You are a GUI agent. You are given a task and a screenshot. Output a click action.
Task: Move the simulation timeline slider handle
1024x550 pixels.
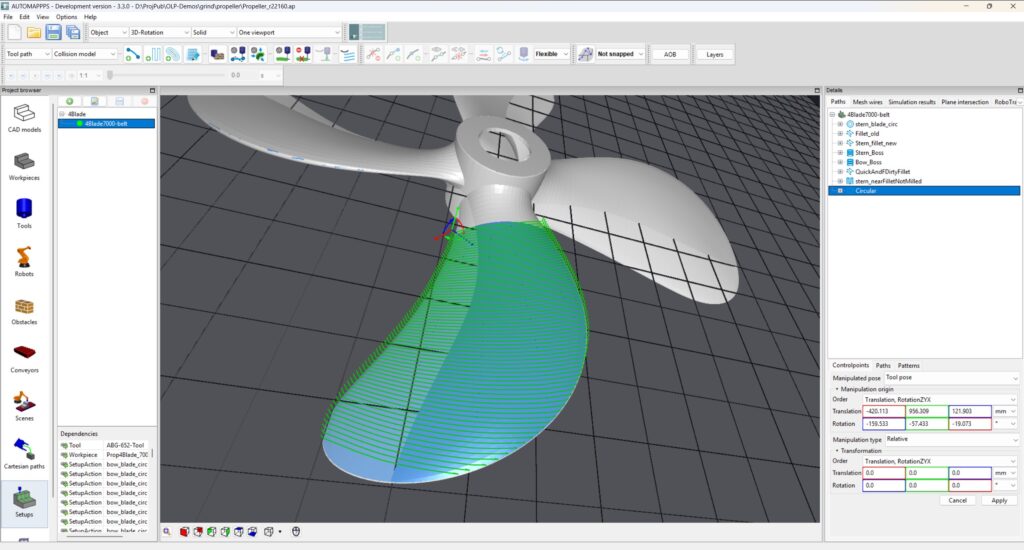point(110,75)
